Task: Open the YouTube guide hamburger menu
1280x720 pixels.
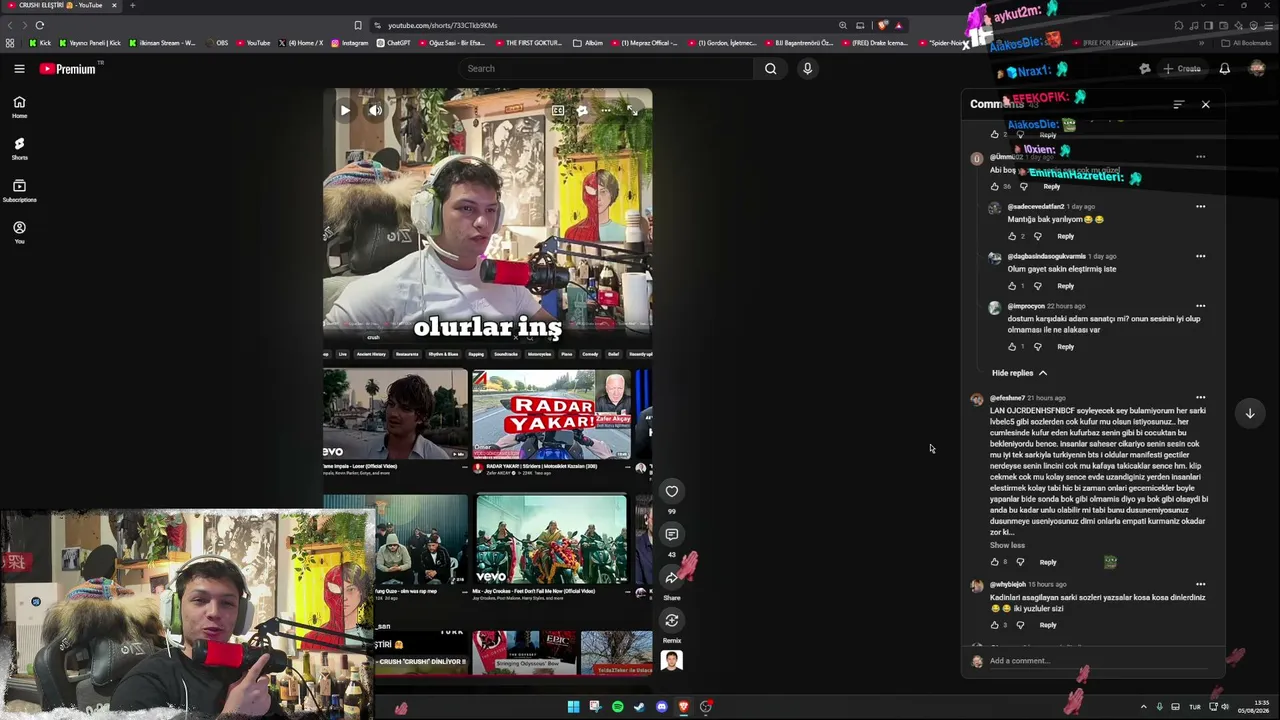Action: 19,69
